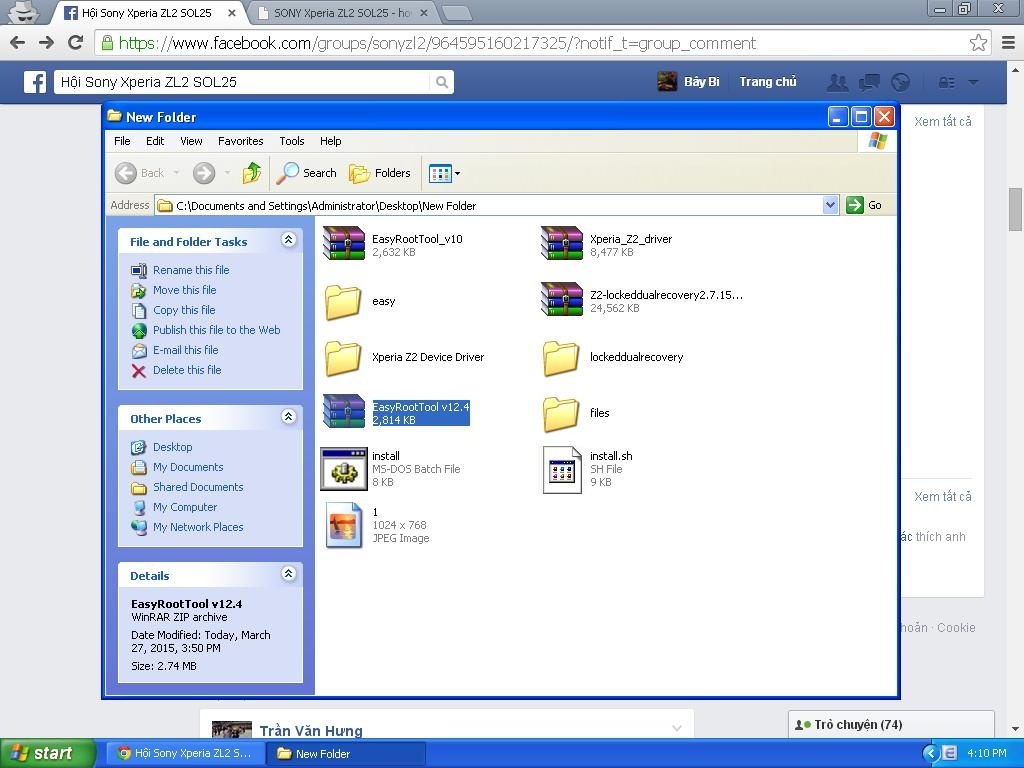Collapse the File and Folder Tasks panel
This screenshot has width=1024, height=768.
289,240
